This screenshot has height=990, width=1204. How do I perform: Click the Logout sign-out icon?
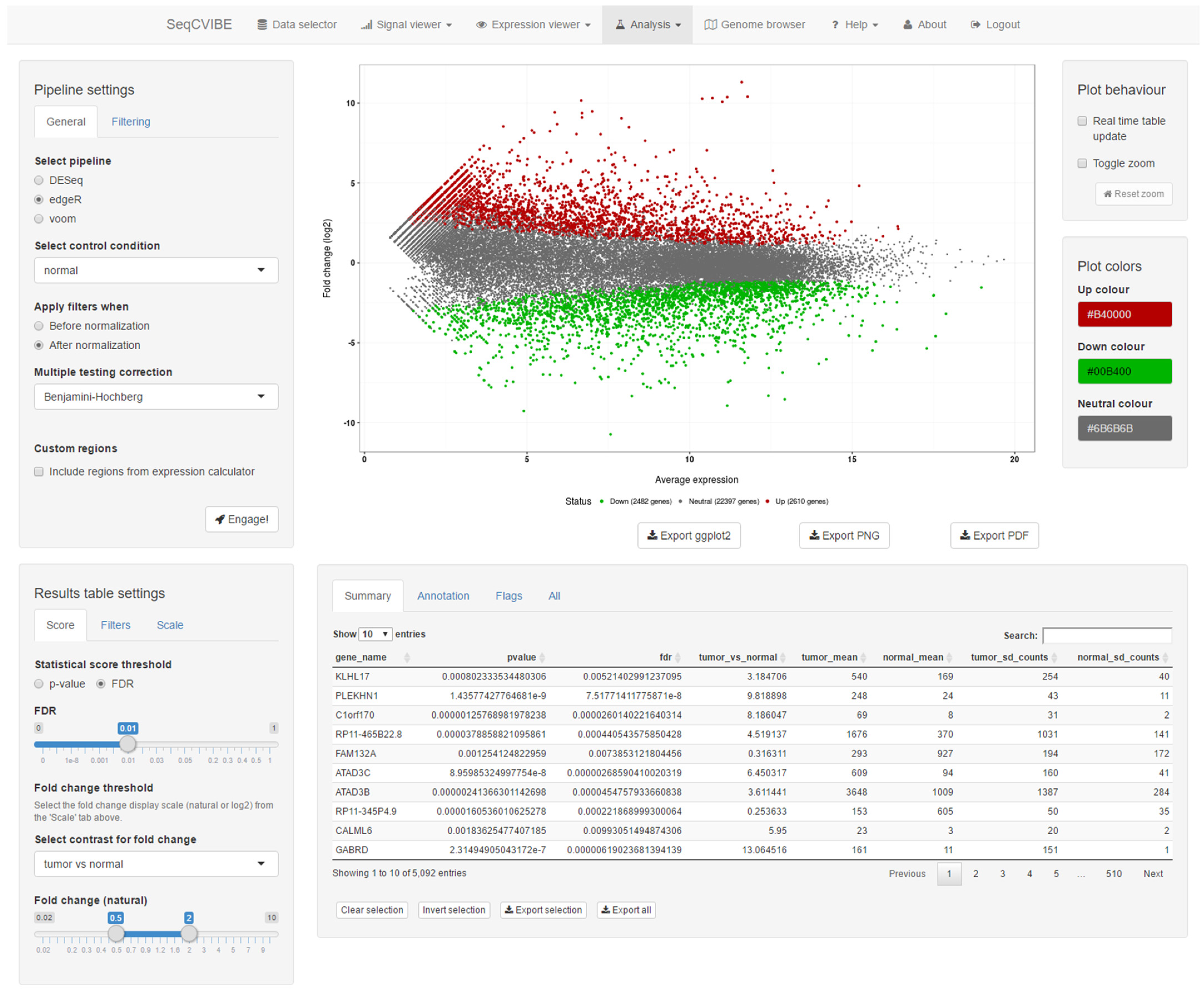tap(975, 24)
